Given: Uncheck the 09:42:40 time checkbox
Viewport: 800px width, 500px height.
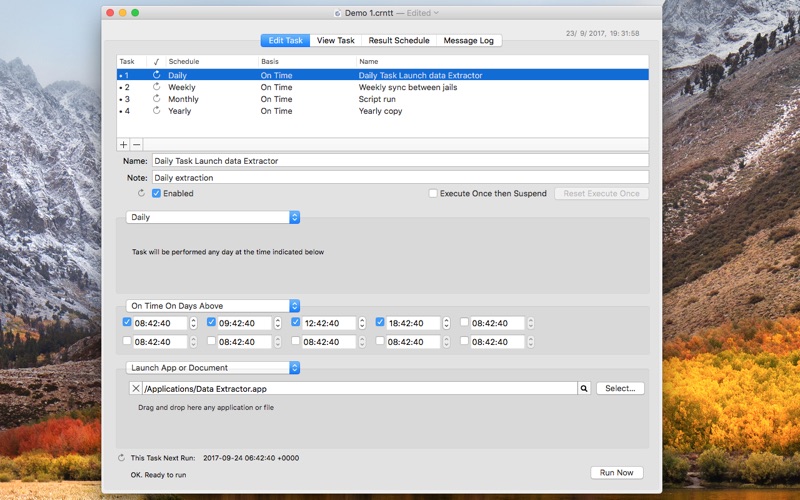Looking at the screenshot, I should [211, 322].
